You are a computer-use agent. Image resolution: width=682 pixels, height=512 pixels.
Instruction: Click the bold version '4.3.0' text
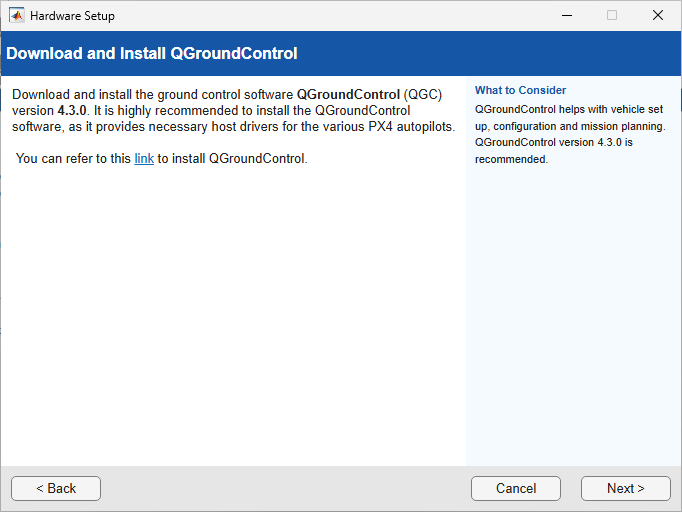tap(72, 110)
